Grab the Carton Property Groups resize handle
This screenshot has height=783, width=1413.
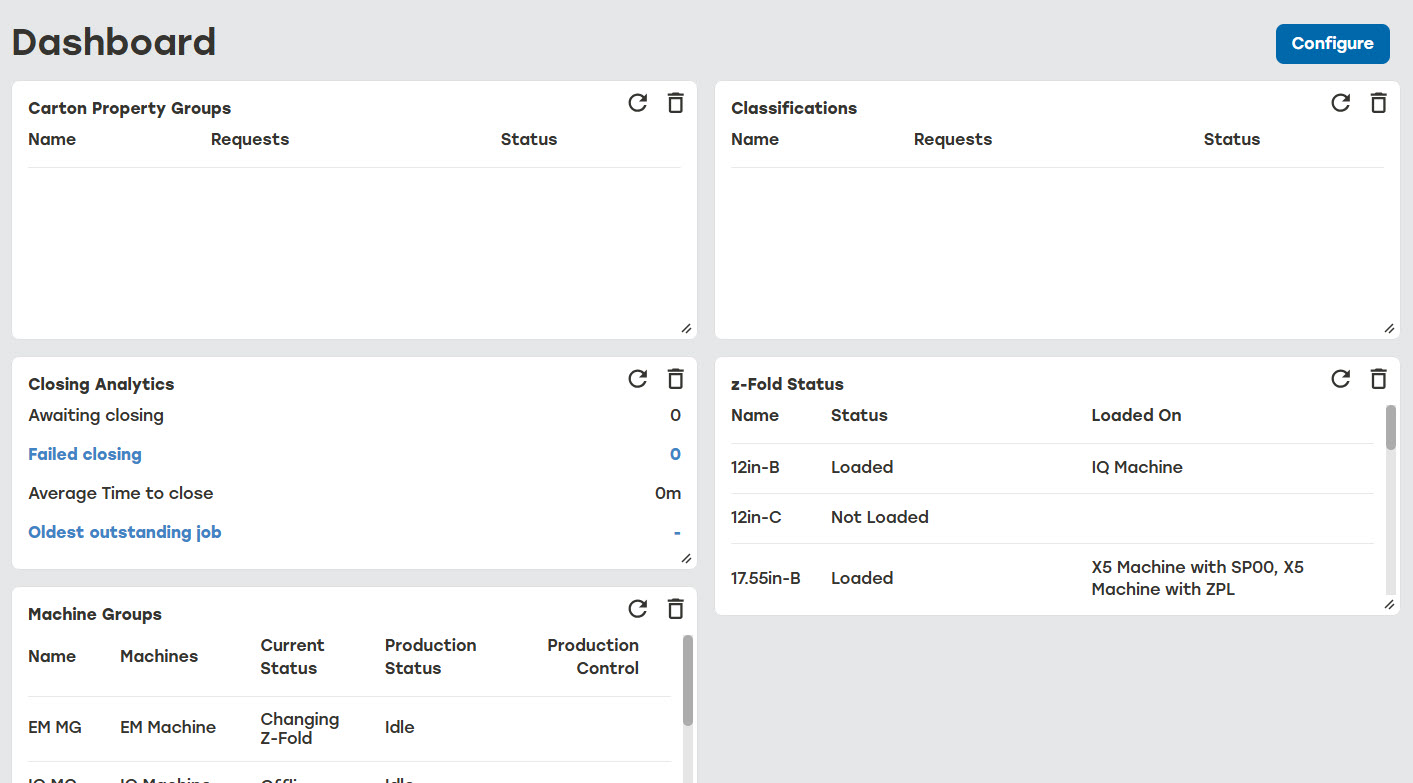pos(686,328)
